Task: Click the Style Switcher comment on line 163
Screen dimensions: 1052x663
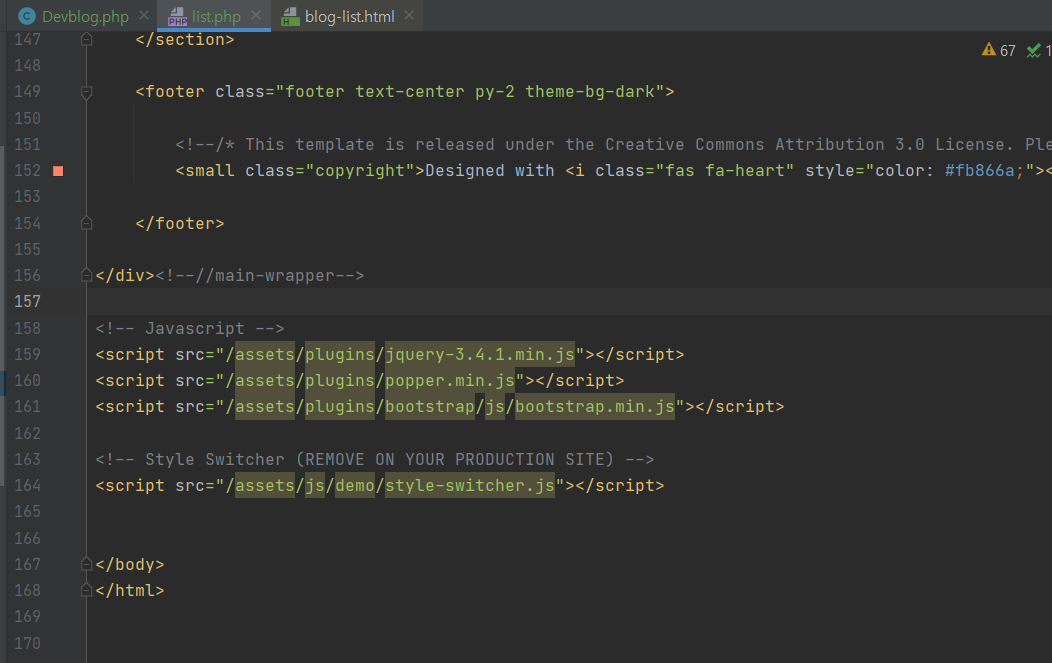Action: point(374,460)
